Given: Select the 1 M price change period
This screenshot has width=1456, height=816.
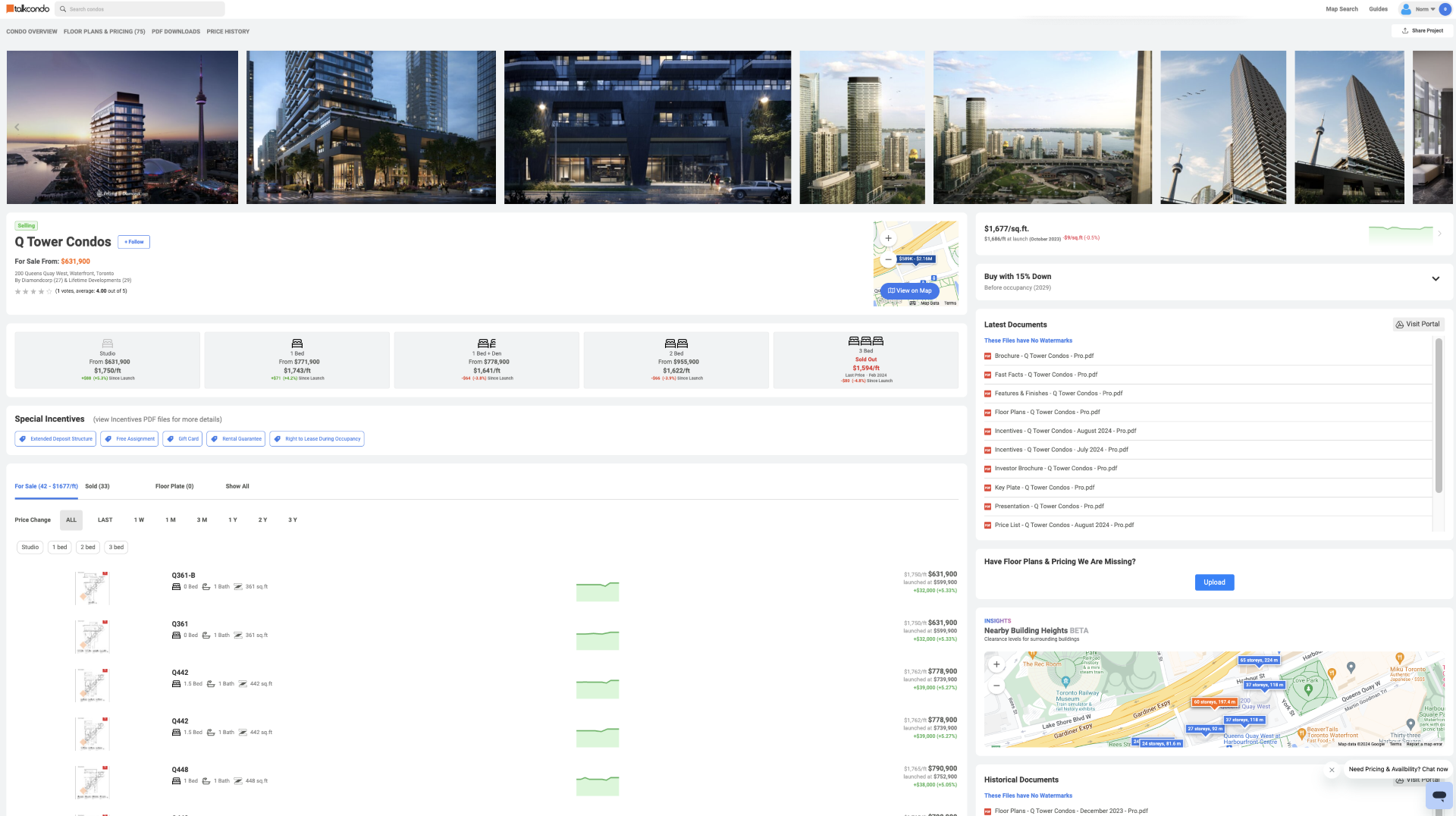Looking at the screenshot, I should pos(171,520).
